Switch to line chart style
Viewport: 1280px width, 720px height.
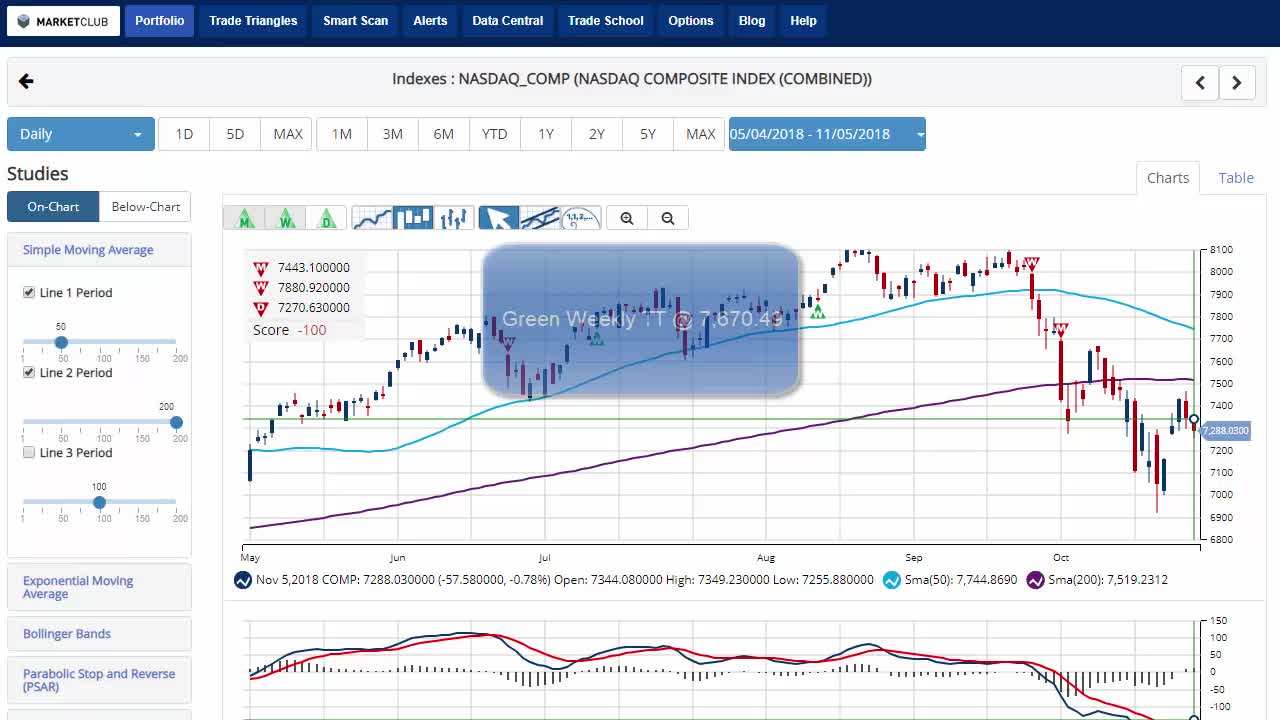click(x=373, y=218)
